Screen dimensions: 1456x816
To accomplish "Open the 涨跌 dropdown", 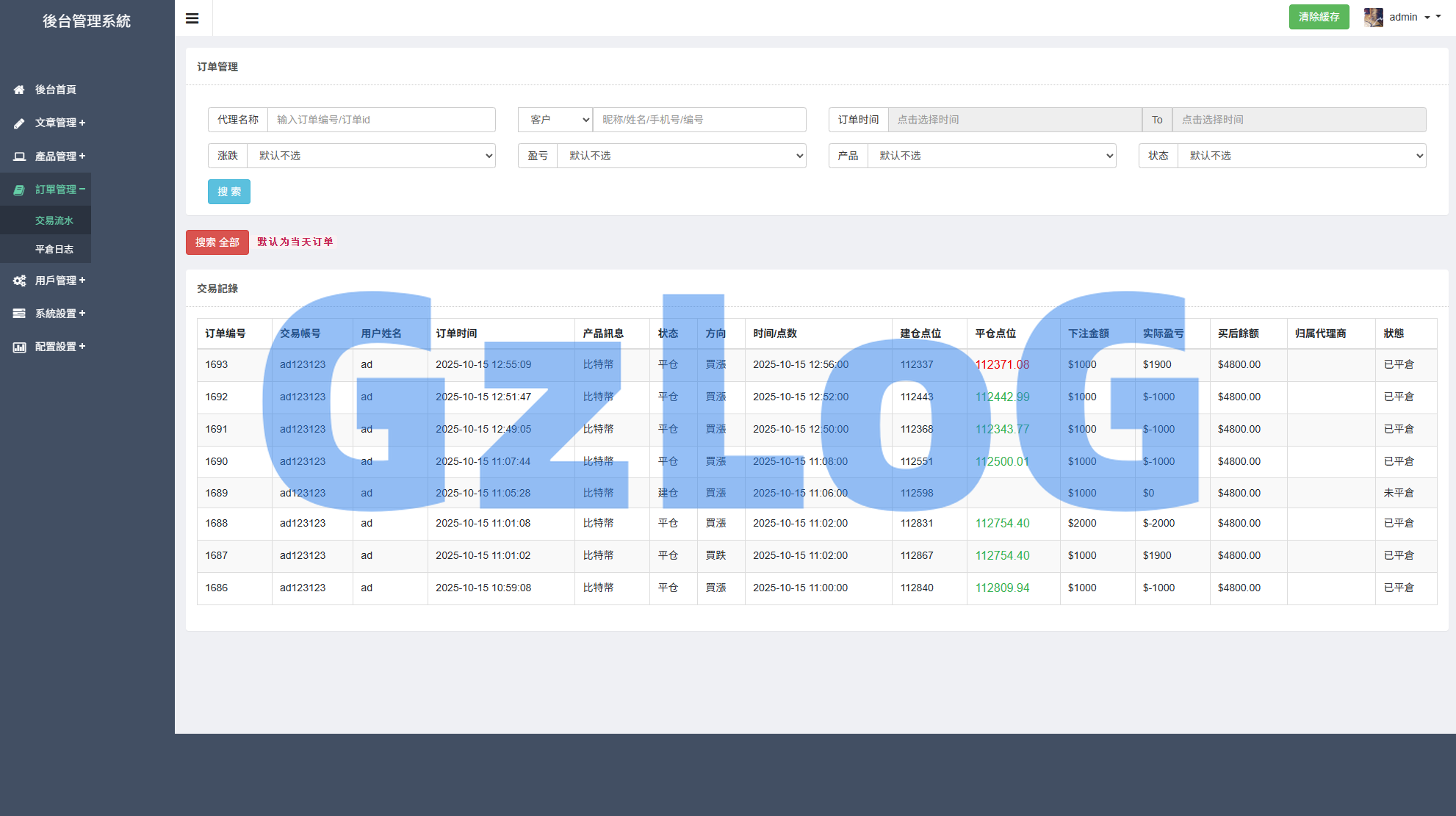I will pos(371,156).
